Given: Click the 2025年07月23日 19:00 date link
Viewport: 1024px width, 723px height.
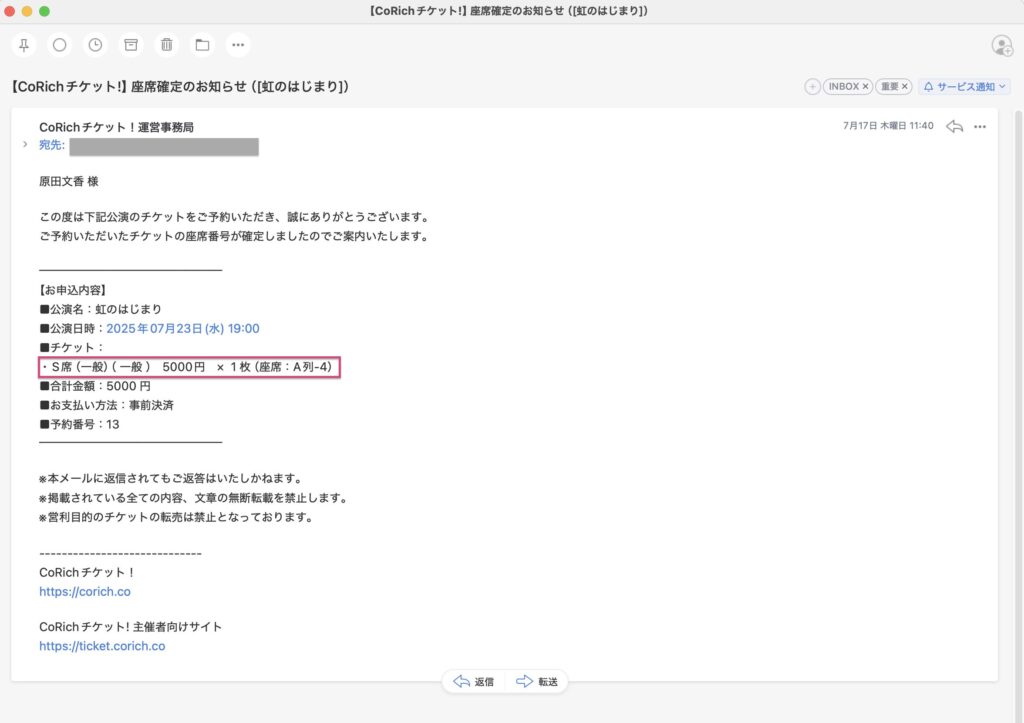Looking at the screenshot, I should [x=183, y=328].
